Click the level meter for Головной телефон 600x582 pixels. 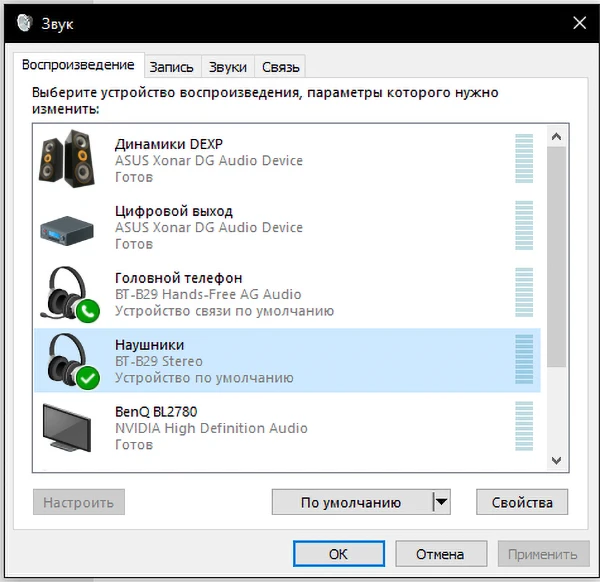coord(524,292)
